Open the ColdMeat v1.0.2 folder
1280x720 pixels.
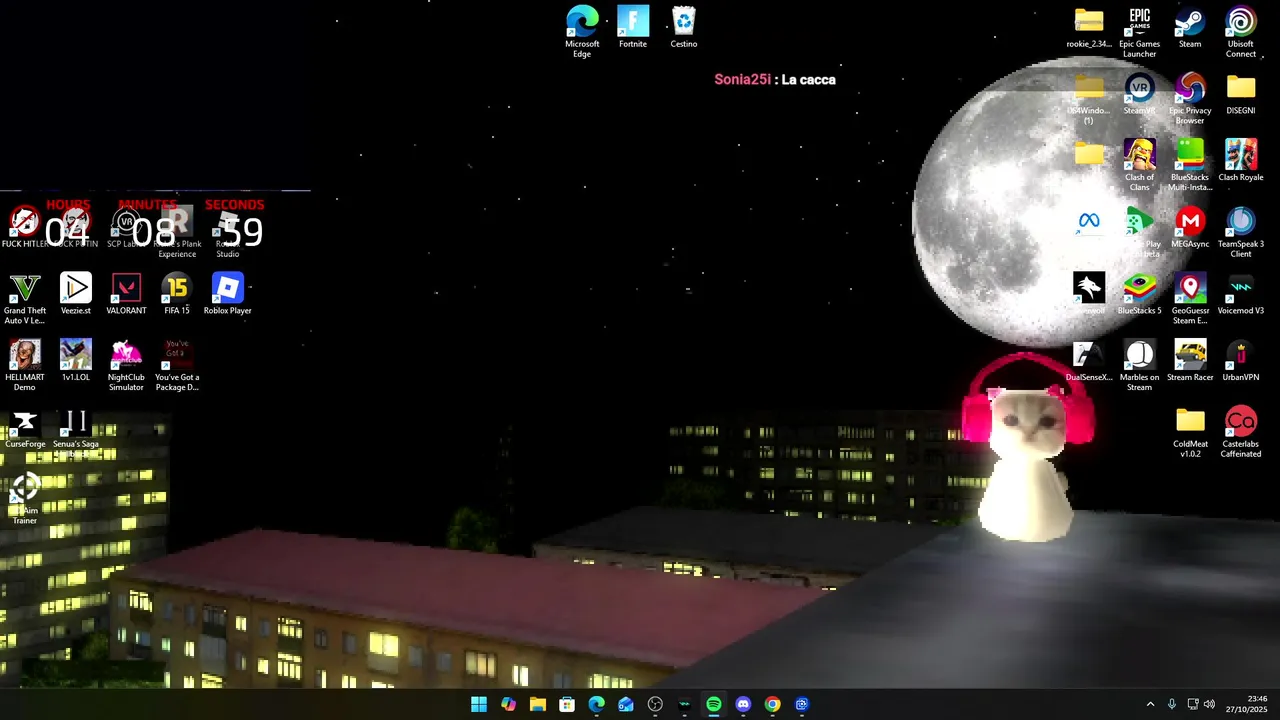click(1190, 433)
